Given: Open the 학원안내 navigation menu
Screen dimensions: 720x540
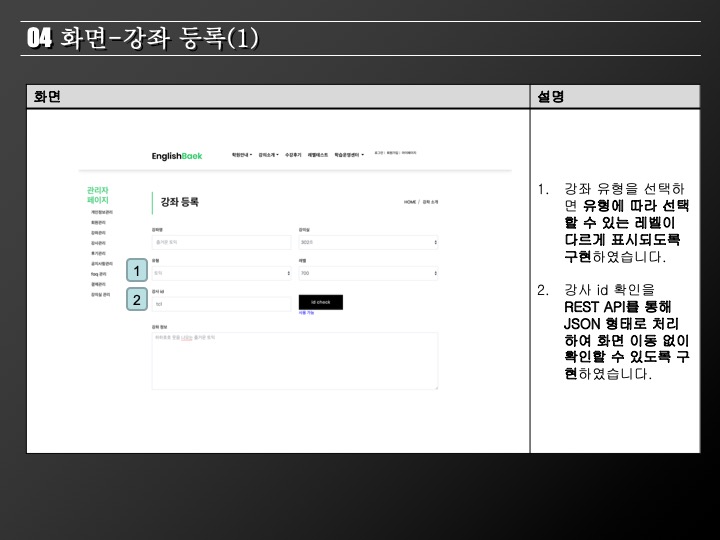Looking at the screenshot, I should [242, 155].
